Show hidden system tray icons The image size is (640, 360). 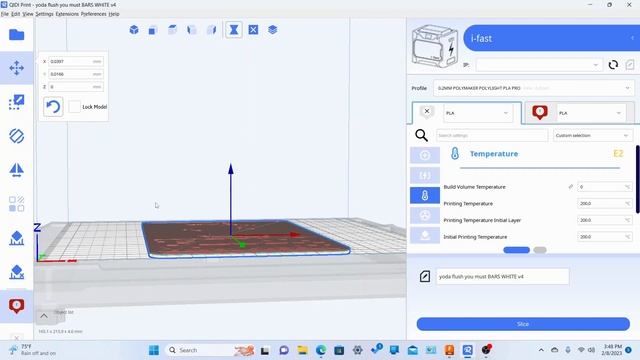(x=541, y=350)
